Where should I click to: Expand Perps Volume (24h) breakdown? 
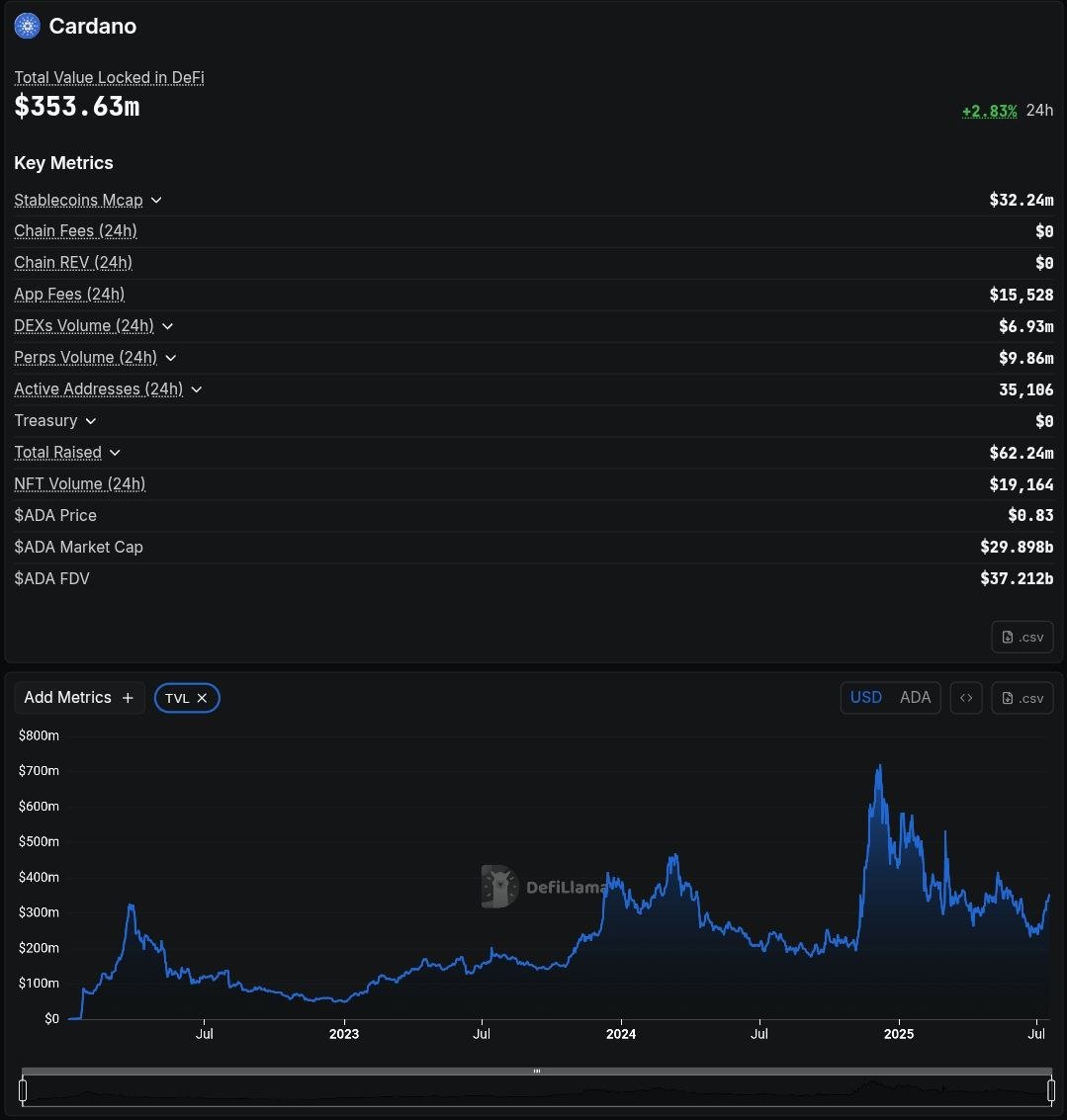pos(170,357)
